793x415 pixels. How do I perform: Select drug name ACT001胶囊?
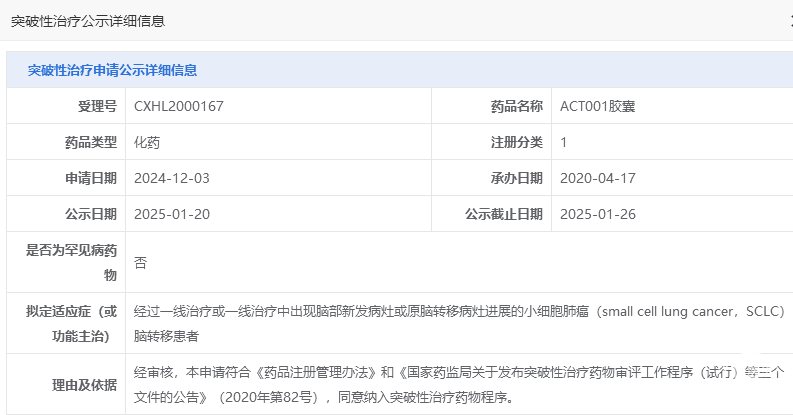597,106
